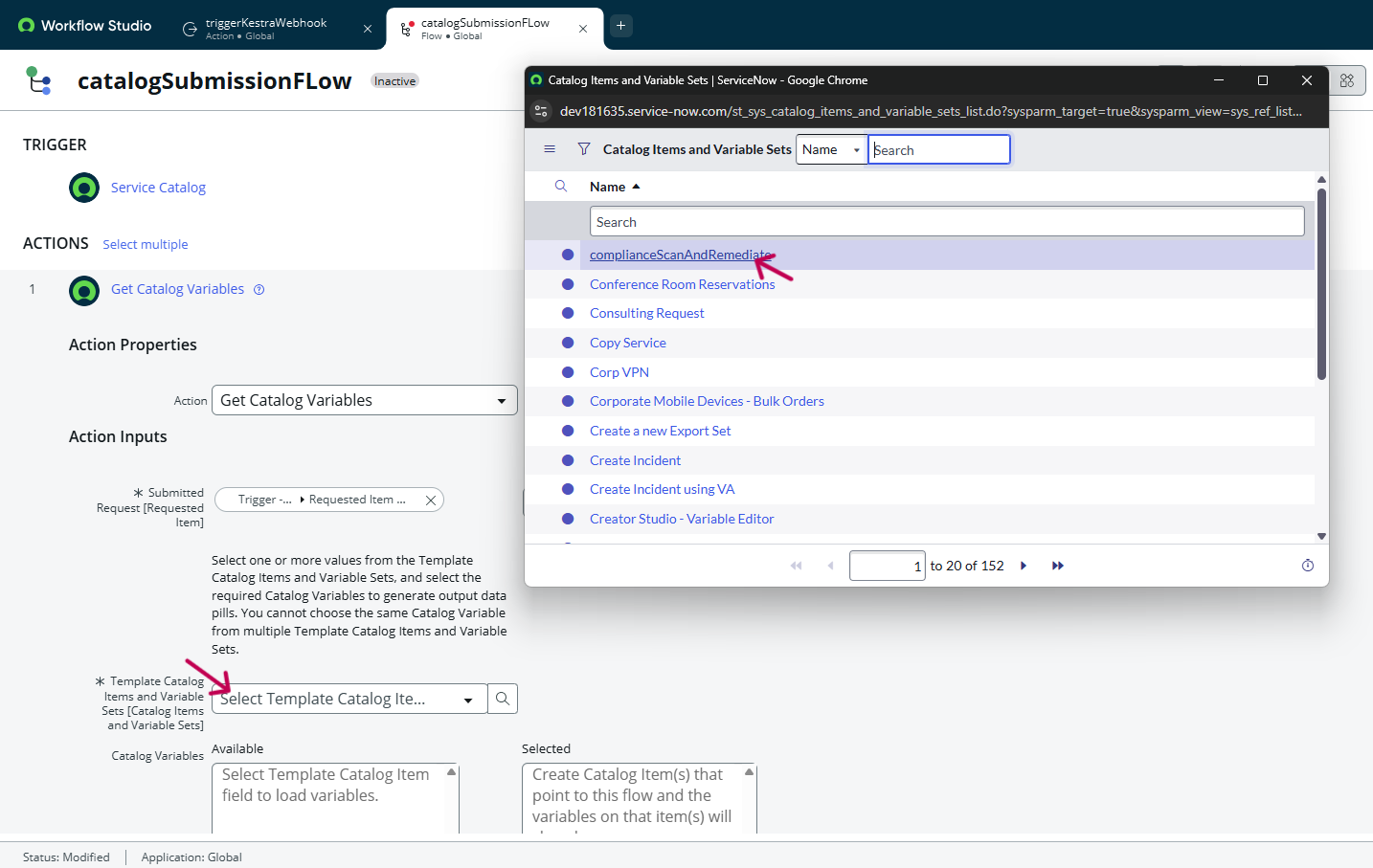Open the list hamburger menu icon
The height and width of the screenshot is (868, 1373).
(550, 149)
